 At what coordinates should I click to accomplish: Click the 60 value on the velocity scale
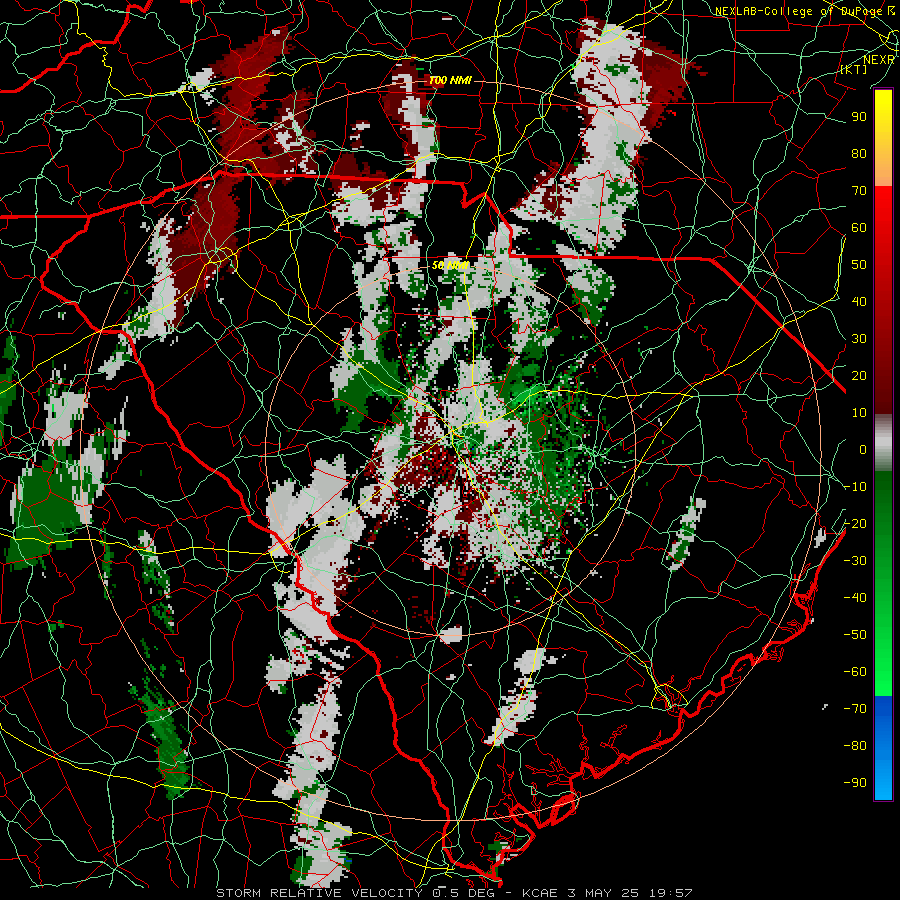[x=859, y=228]
